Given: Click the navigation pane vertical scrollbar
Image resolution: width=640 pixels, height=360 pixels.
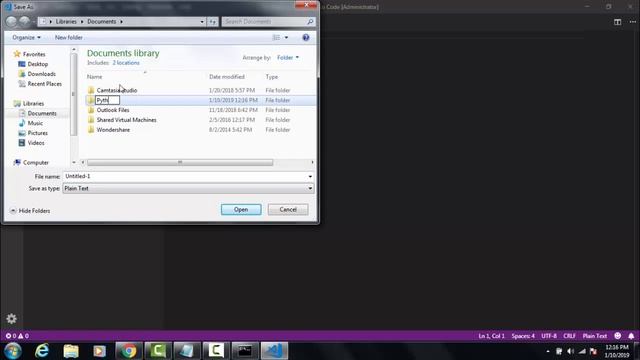Looking at the screenshot, I should tap(73, 94).
